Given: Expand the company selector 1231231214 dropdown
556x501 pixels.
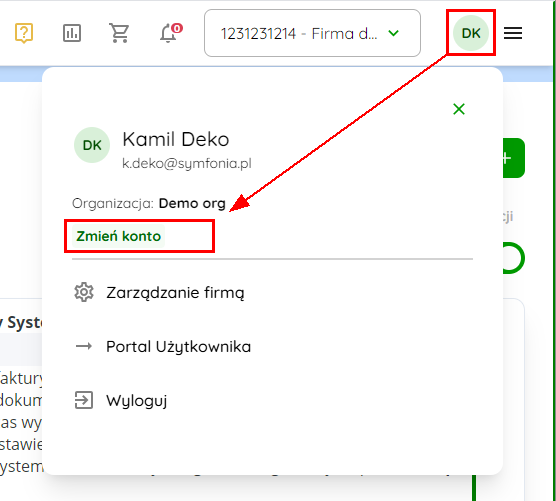Looking at the screenshot, I should pos(312,33).
